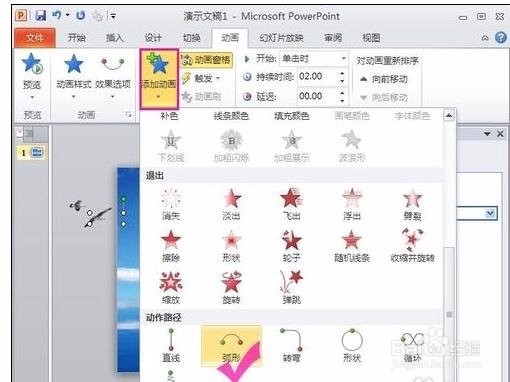This screenshot has width=510, height=382.
Task: Switch to the 审阅 ribbon tab
Action: [x=333, y=38]
